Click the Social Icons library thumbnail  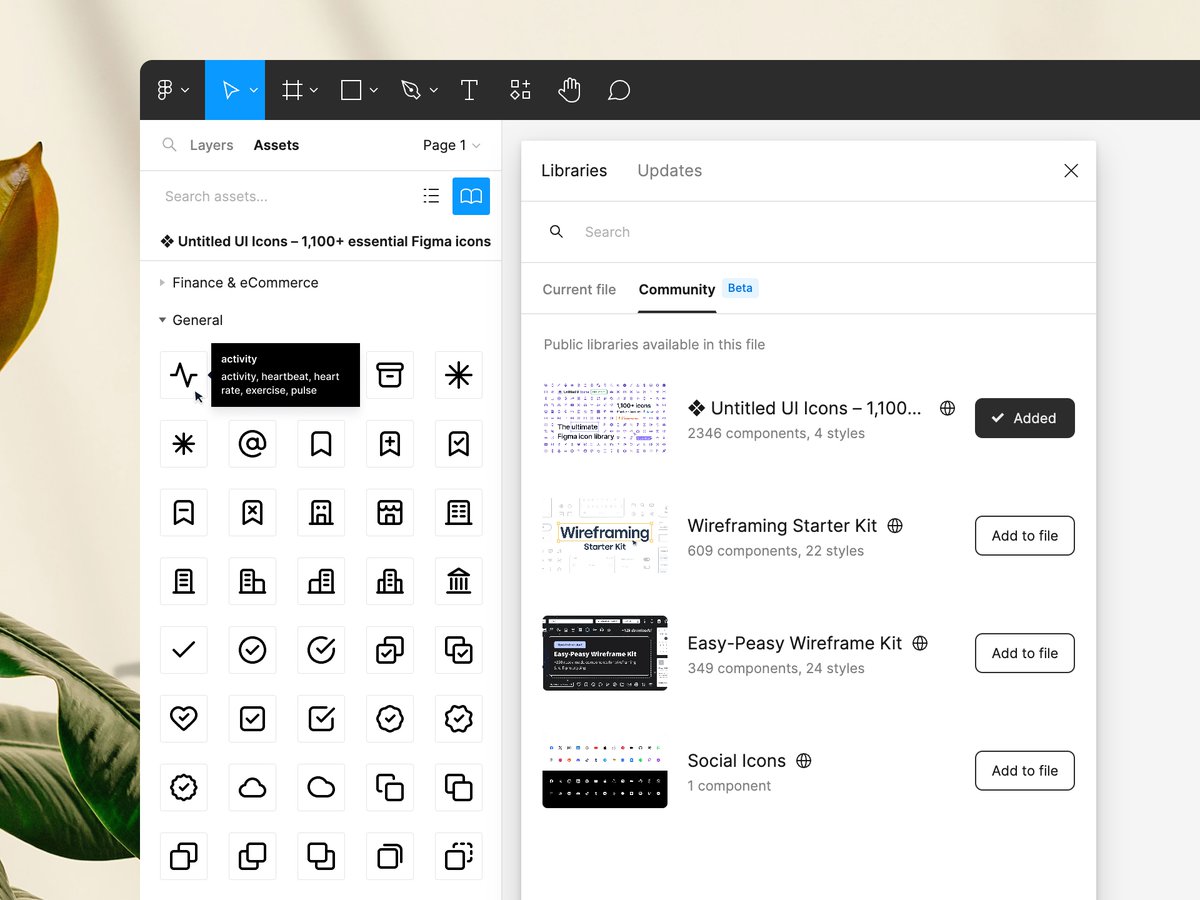tap(604, 770)
